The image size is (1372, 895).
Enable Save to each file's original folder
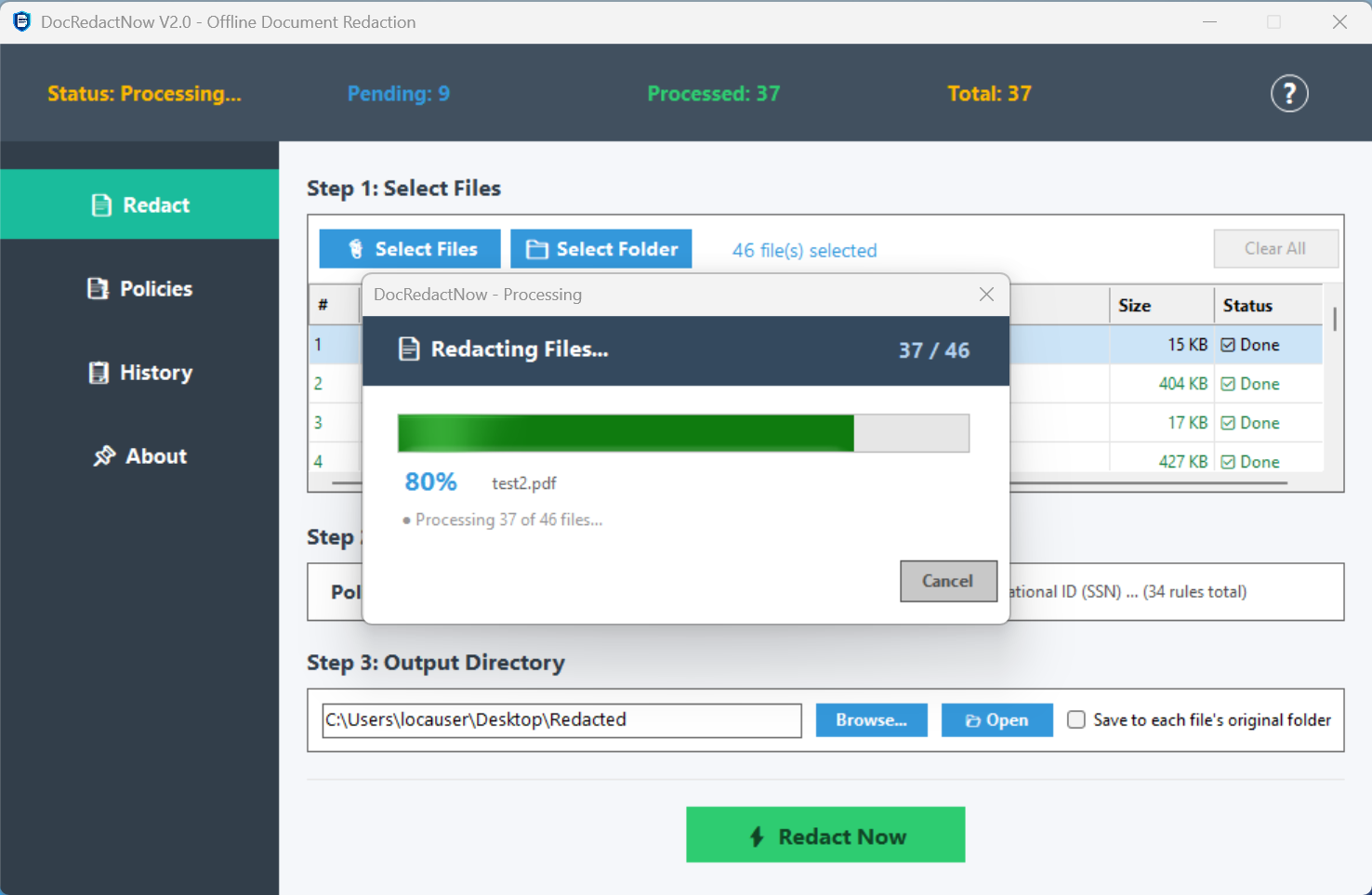tap(1076, 719)
